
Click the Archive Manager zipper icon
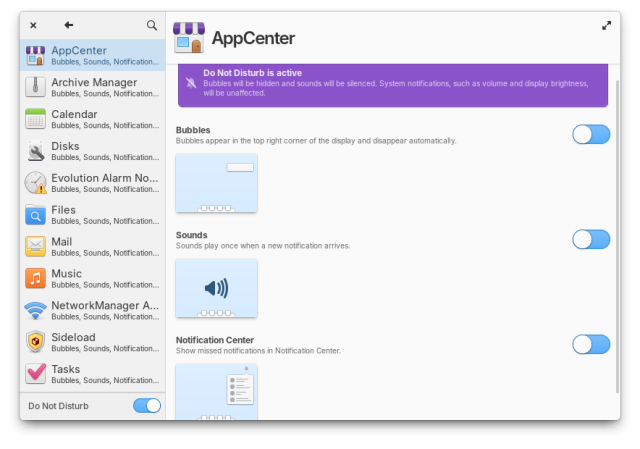[36, 87]
